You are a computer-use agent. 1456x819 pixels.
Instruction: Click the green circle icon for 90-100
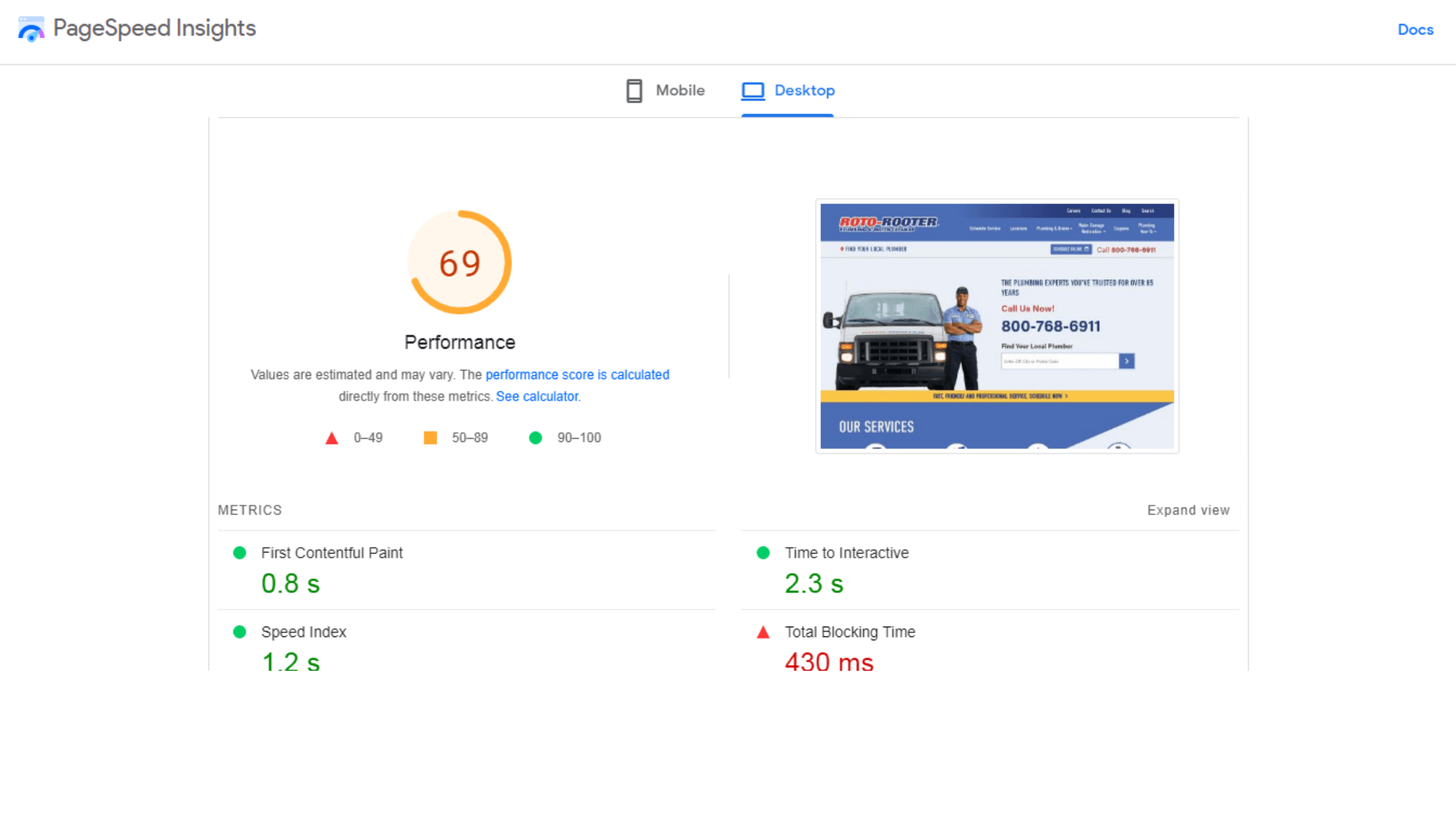point(537,438)
